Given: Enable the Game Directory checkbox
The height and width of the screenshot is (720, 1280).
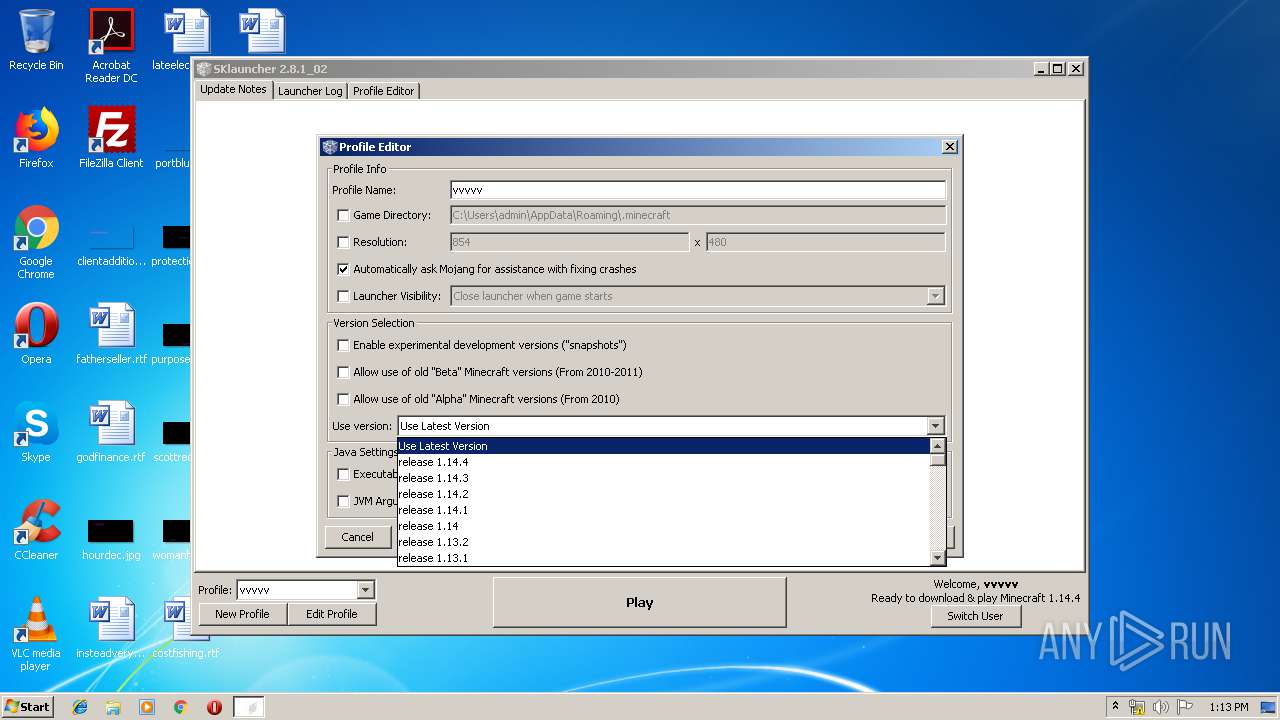Looking at the screenshot, I should click(343, 215).
